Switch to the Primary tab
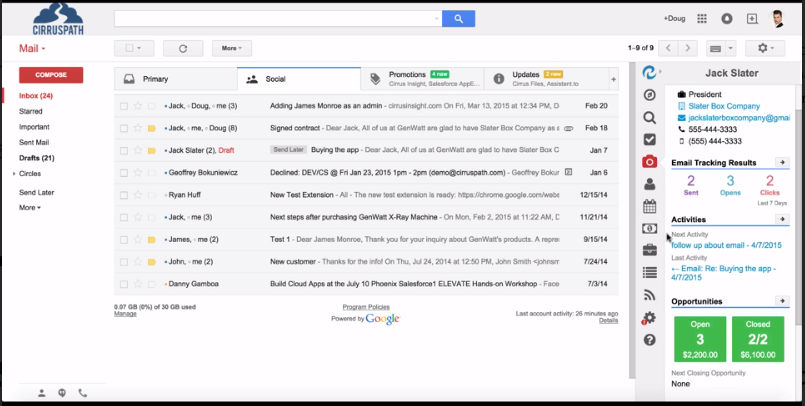Viewport: 805px width, 406px height. tap(176, 79)
